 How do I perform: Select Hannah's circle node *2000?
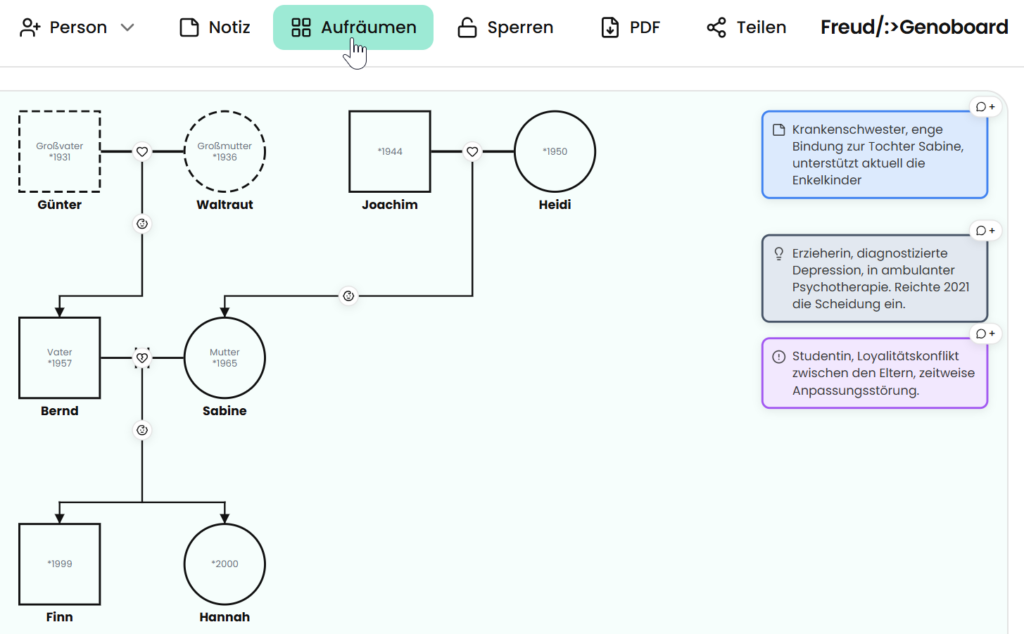point(225,564)
